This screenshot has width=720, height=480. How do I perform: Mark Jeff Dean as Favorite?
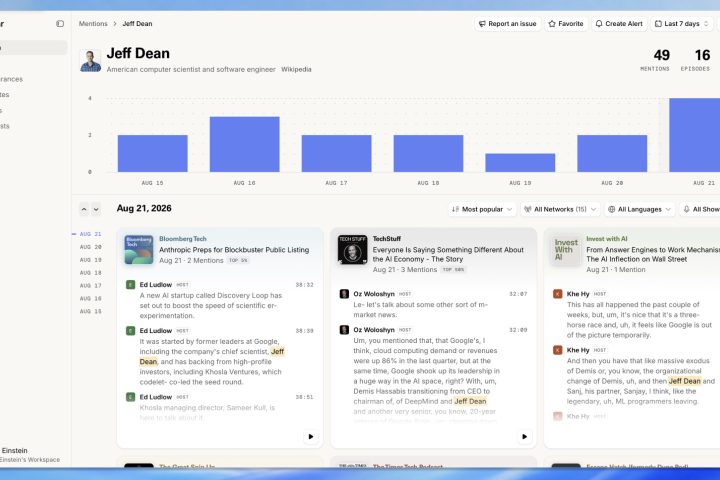566,23
